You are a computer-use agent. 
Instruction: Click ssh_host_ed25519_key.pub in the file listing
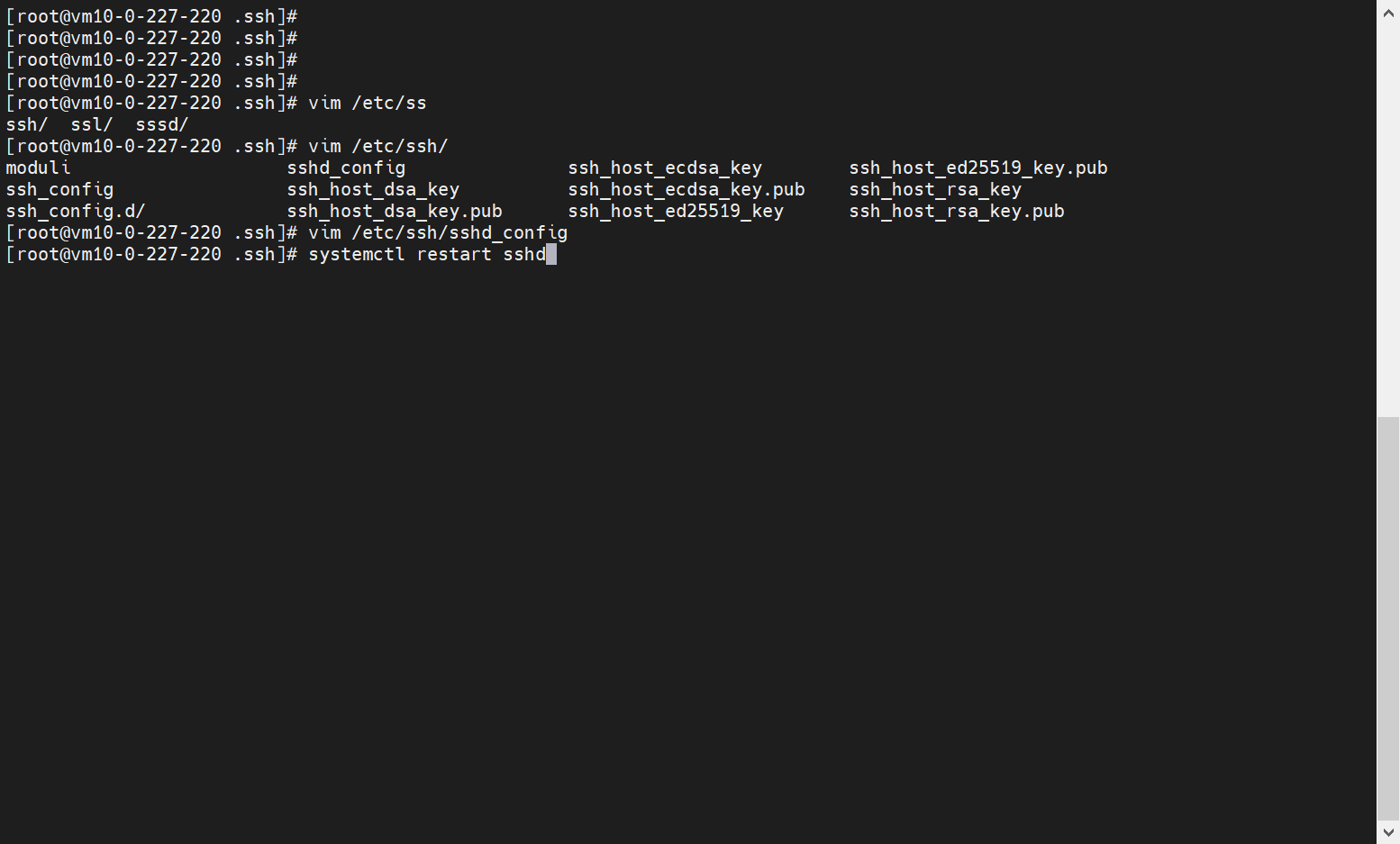coord(977,168)
